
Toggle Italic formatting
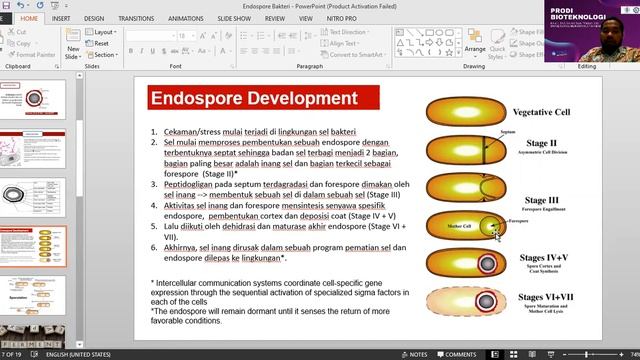pyautogui.click(x=142, y=51)
